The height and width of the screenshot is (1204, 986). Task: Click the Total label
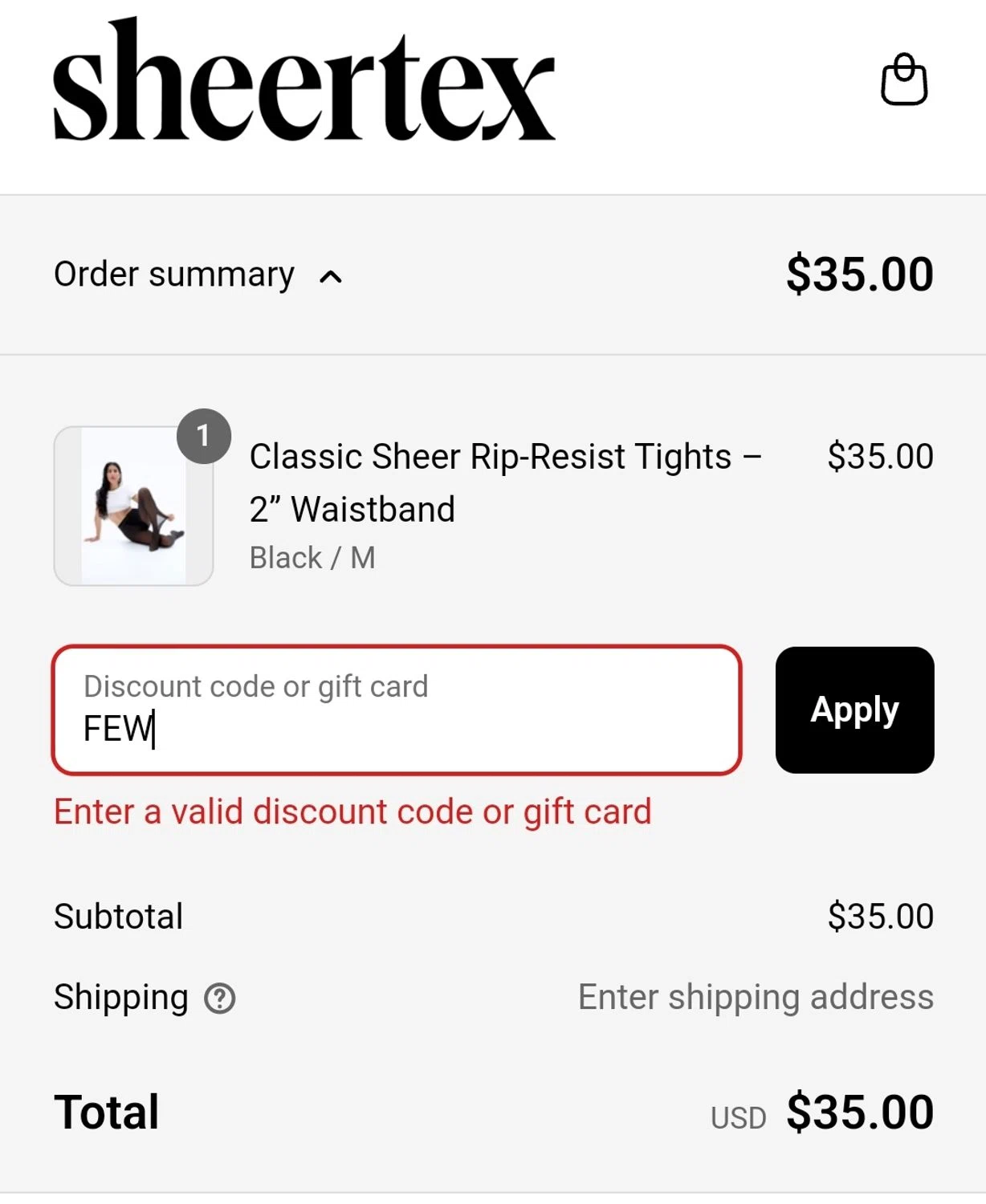click(x=107, y=1112)
